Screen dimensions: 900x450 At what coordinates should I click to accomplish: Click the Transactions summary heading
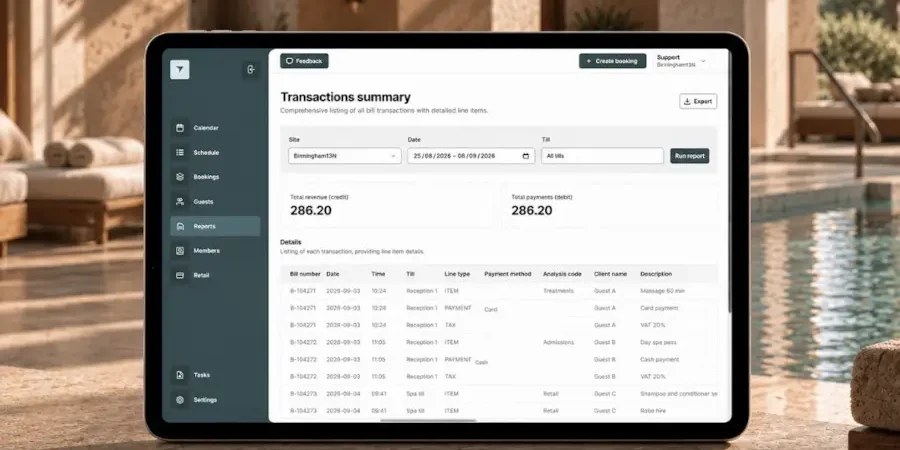click(x=346, y=97)
